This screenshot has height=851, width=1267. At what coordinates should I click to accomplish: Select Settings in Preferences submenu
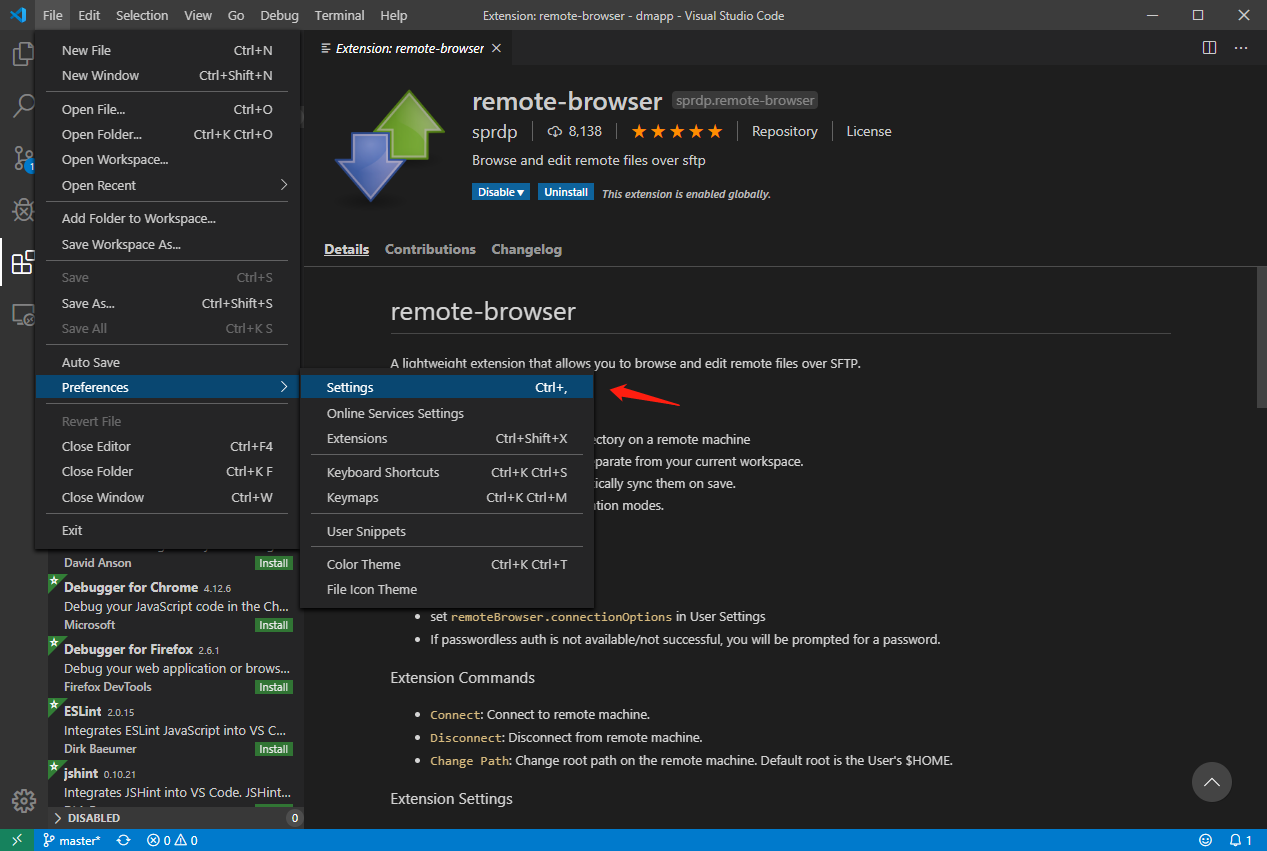tap(447, 387)
